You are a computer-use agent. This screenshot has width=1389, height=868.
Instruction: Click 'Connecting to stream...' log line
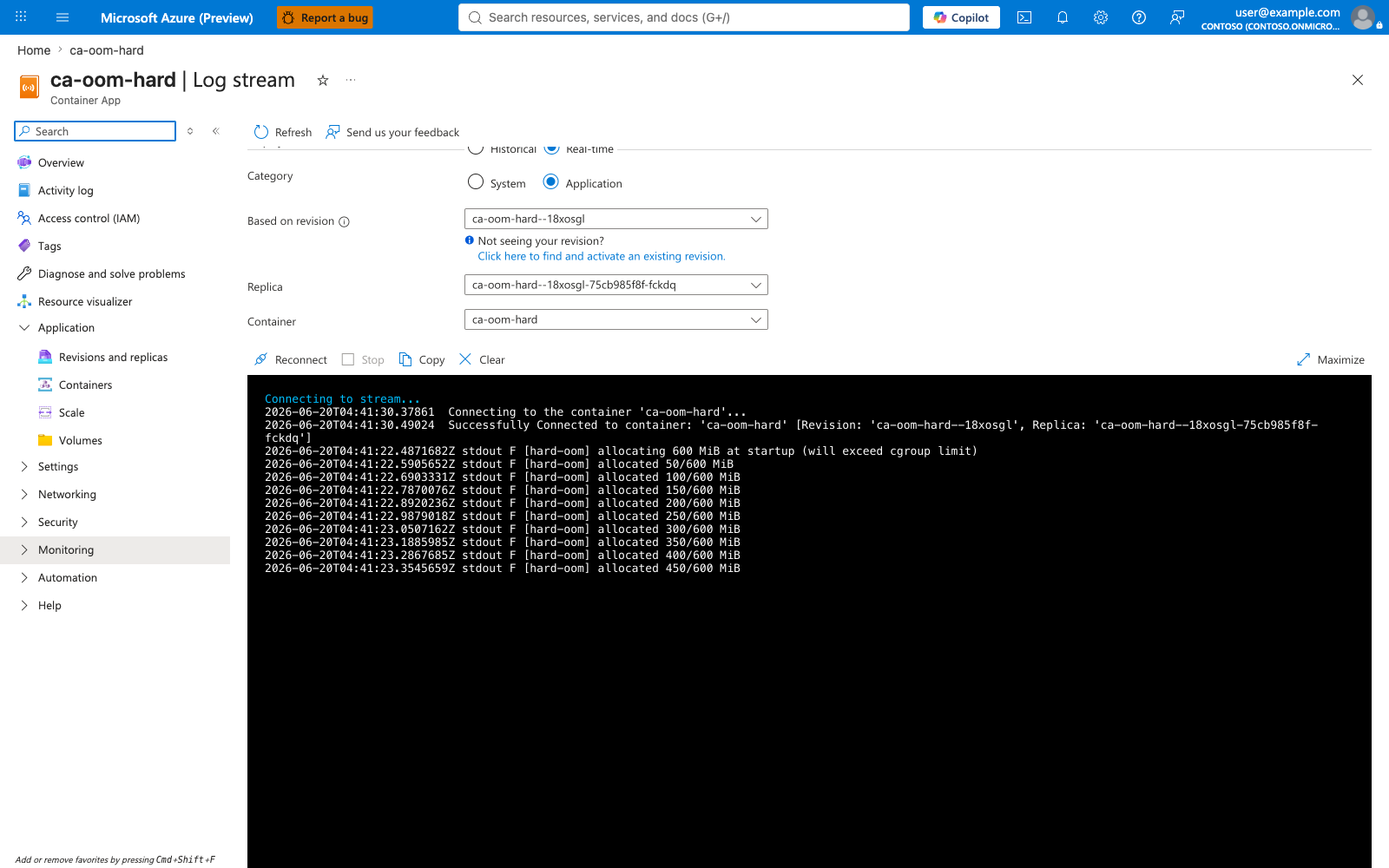pos(342,399)
